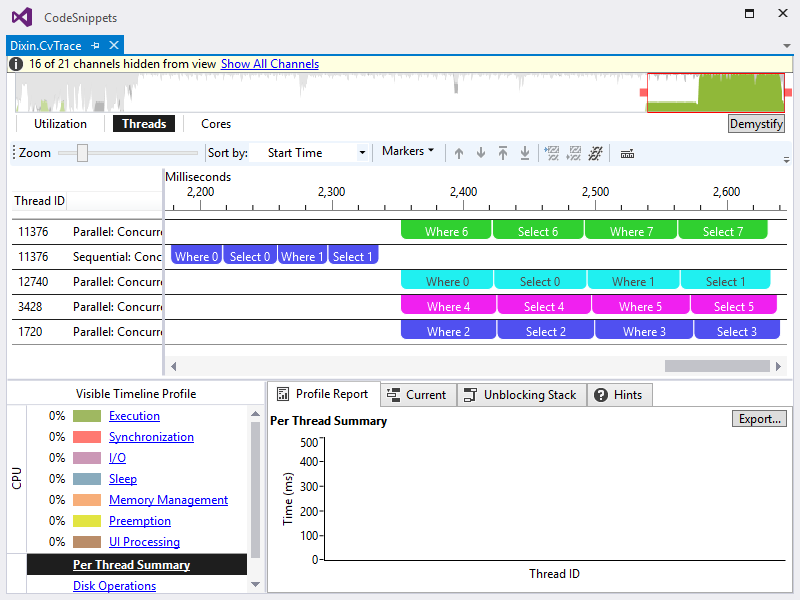Click the Zoom slider handle
Screen dimensions: 800x600
click(x=82, y=153)
